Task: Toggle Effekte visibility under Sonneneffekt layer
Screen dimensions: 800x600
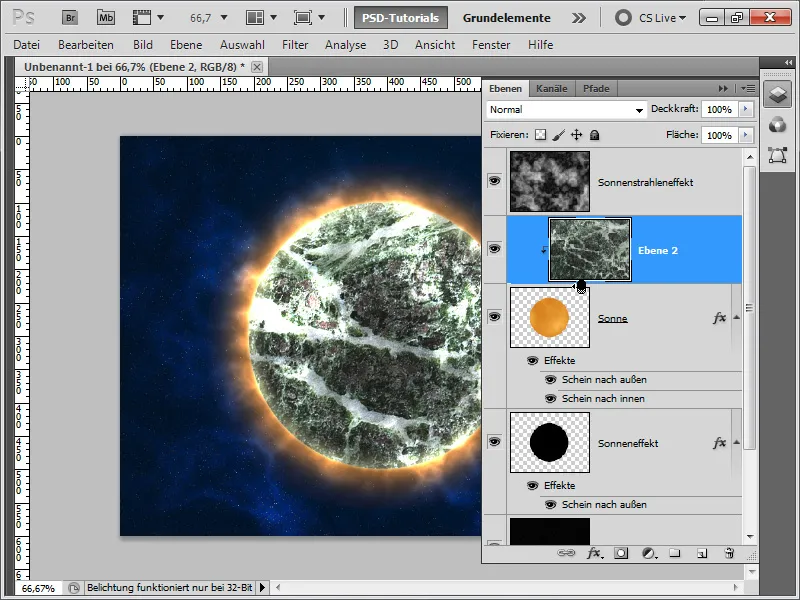Action: click(533, 485)
